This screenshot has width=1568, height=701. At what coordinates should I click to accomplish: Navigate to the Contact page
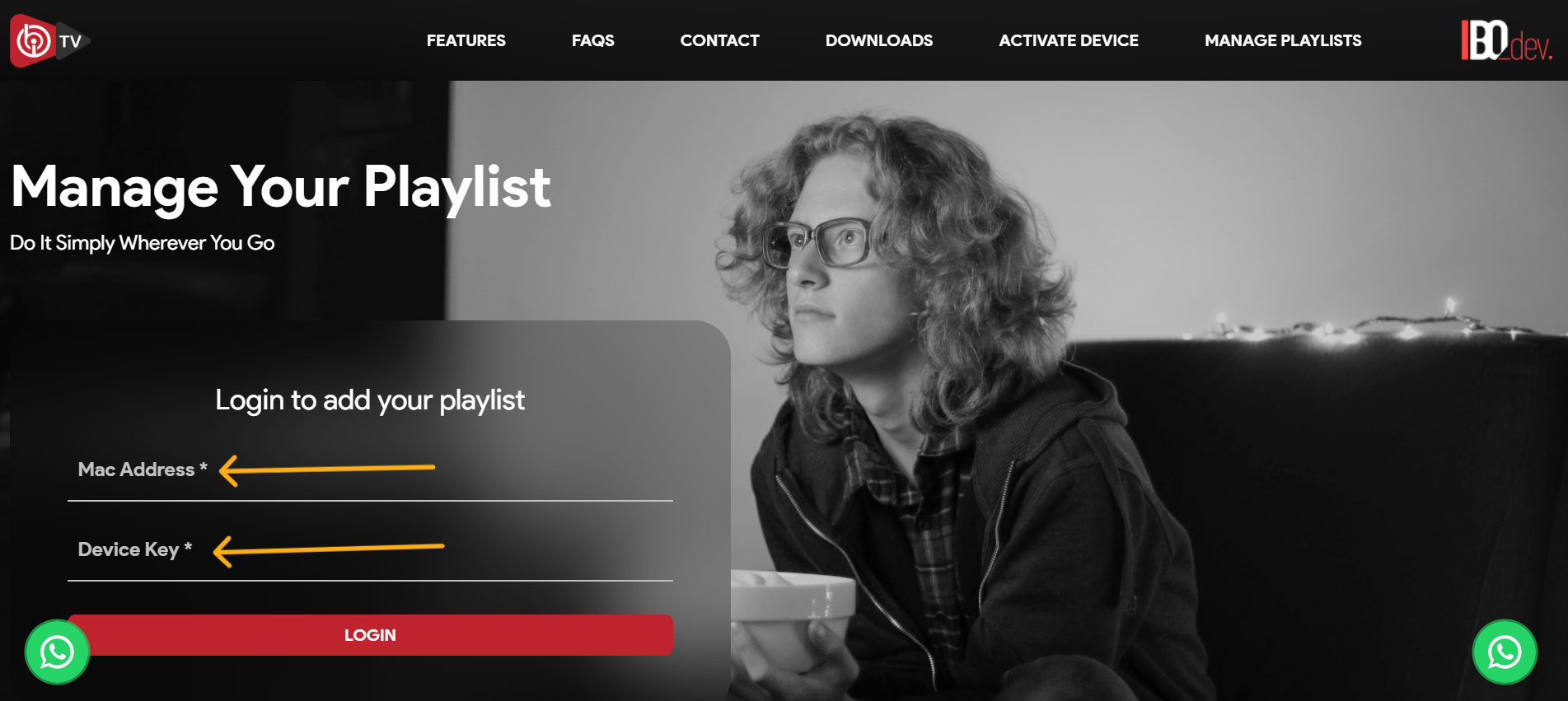[719, 40]
